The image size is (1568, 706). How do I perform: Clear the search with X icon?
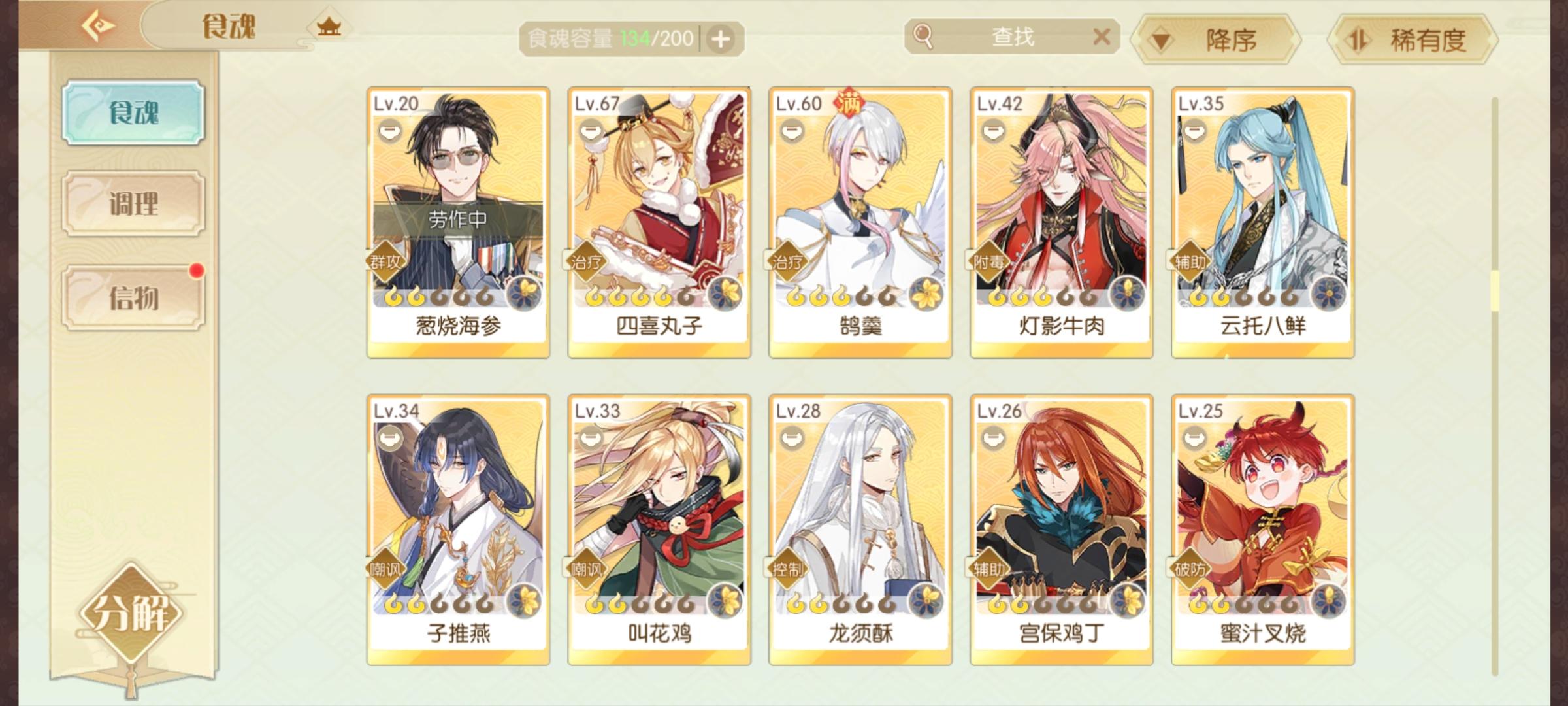[x=1102, y=37]
